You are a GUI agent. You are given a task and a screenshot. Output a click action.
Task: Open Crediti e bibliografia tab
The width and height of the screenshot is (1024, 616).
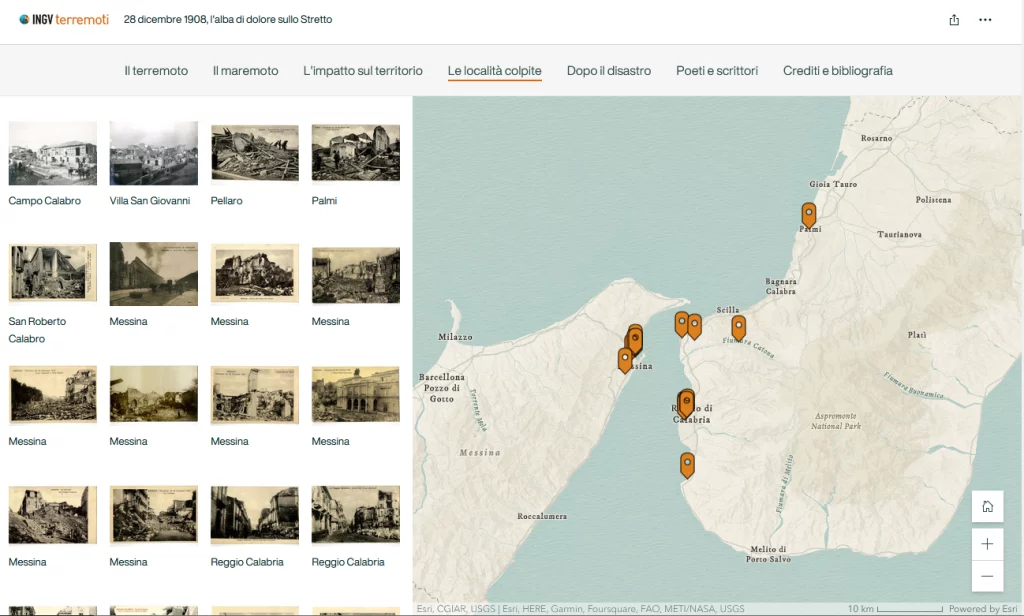coord(838,71)
